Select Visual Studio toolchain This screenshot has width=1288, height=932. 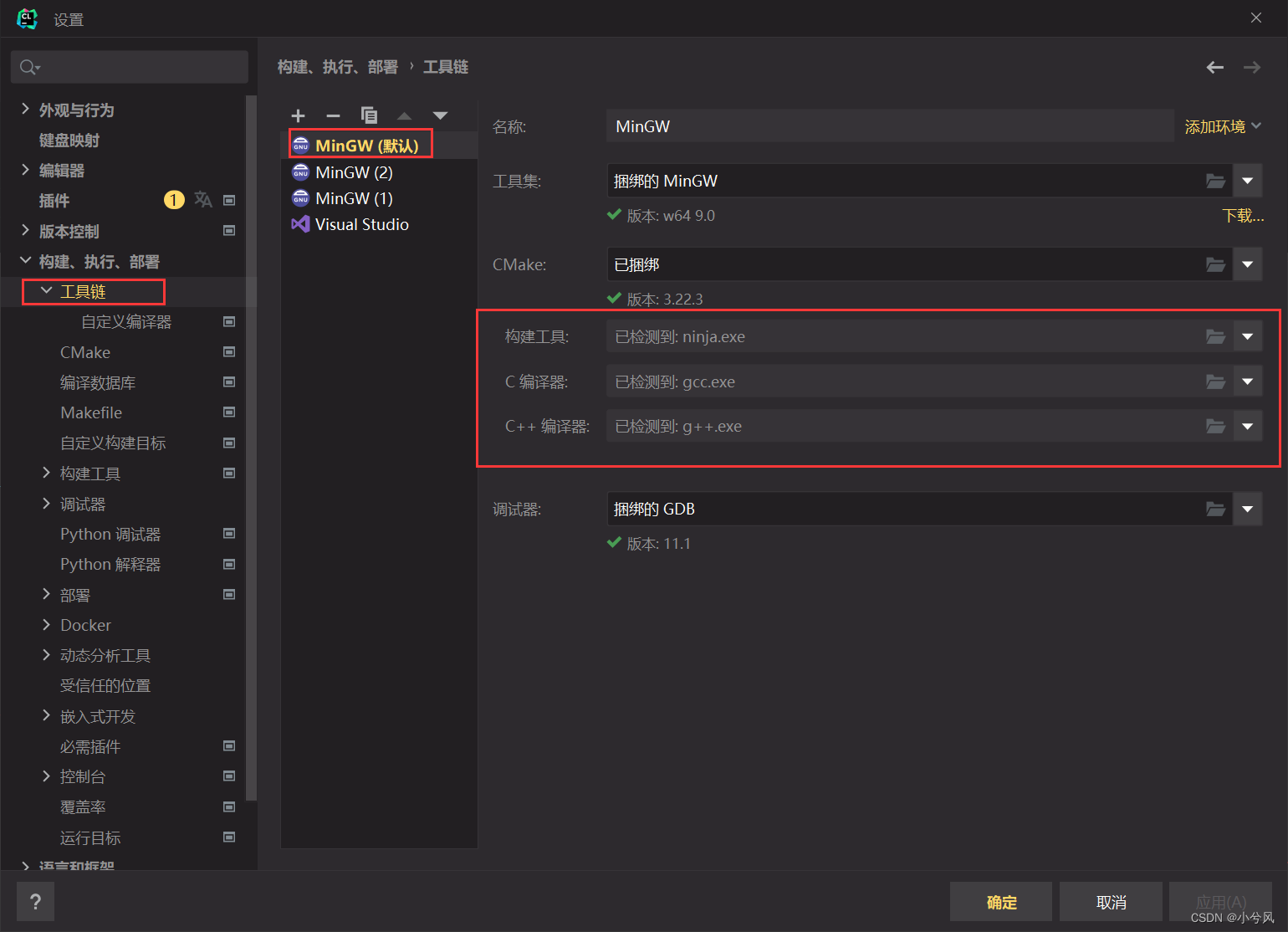click(379, 224)
